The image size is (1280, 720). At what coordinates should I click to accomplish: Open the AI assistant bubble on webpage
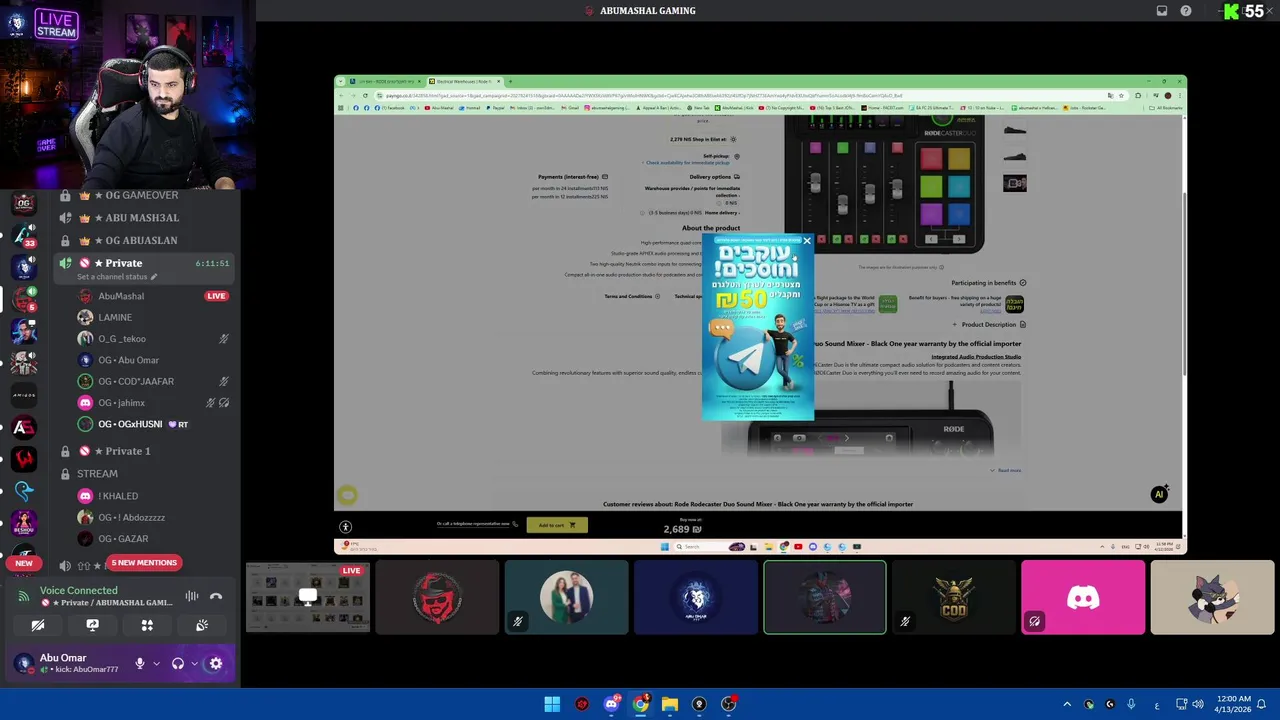[1159, 494]
